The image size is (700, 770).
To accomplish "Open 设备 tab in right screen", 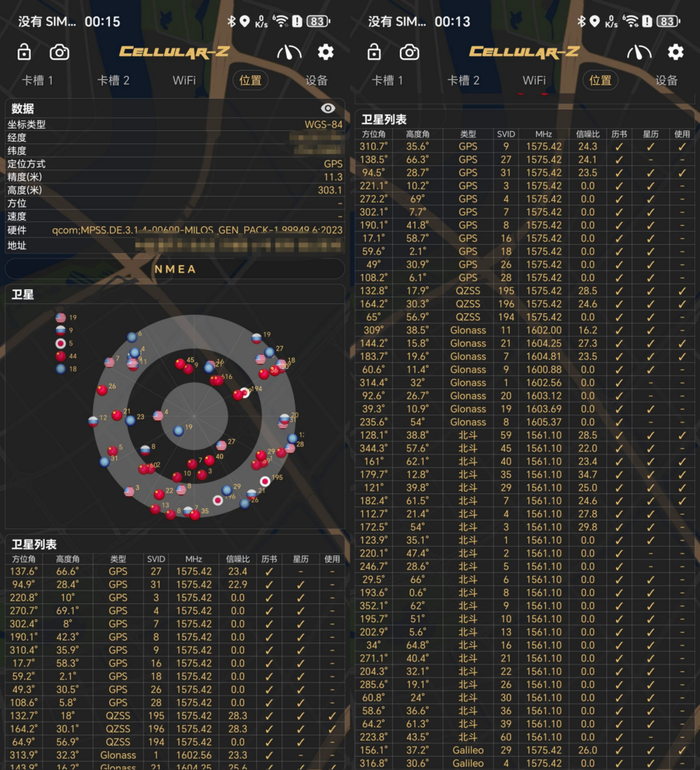I will coord(666,80).
